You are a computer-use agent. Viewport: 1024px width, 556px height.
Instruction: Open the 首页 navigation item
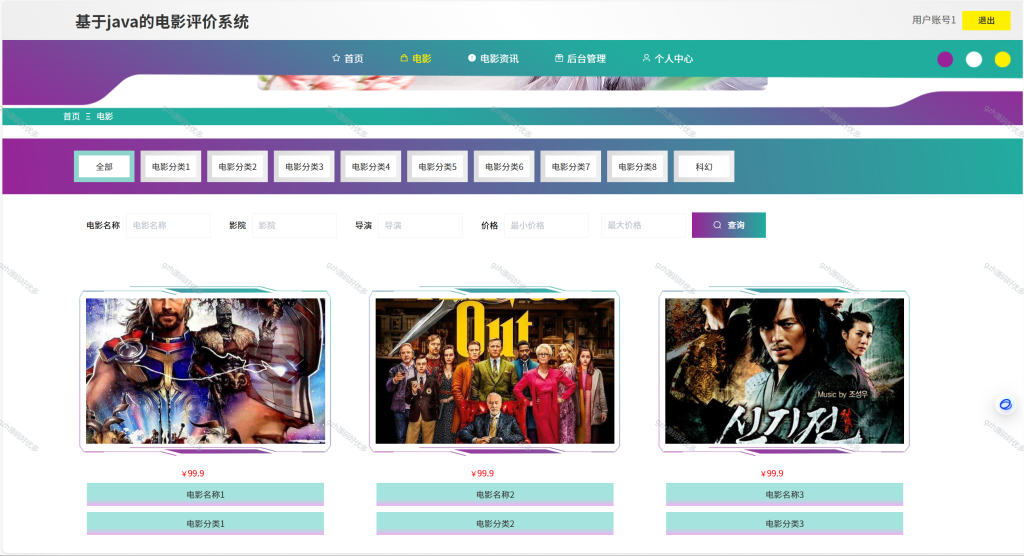(347, 59)
